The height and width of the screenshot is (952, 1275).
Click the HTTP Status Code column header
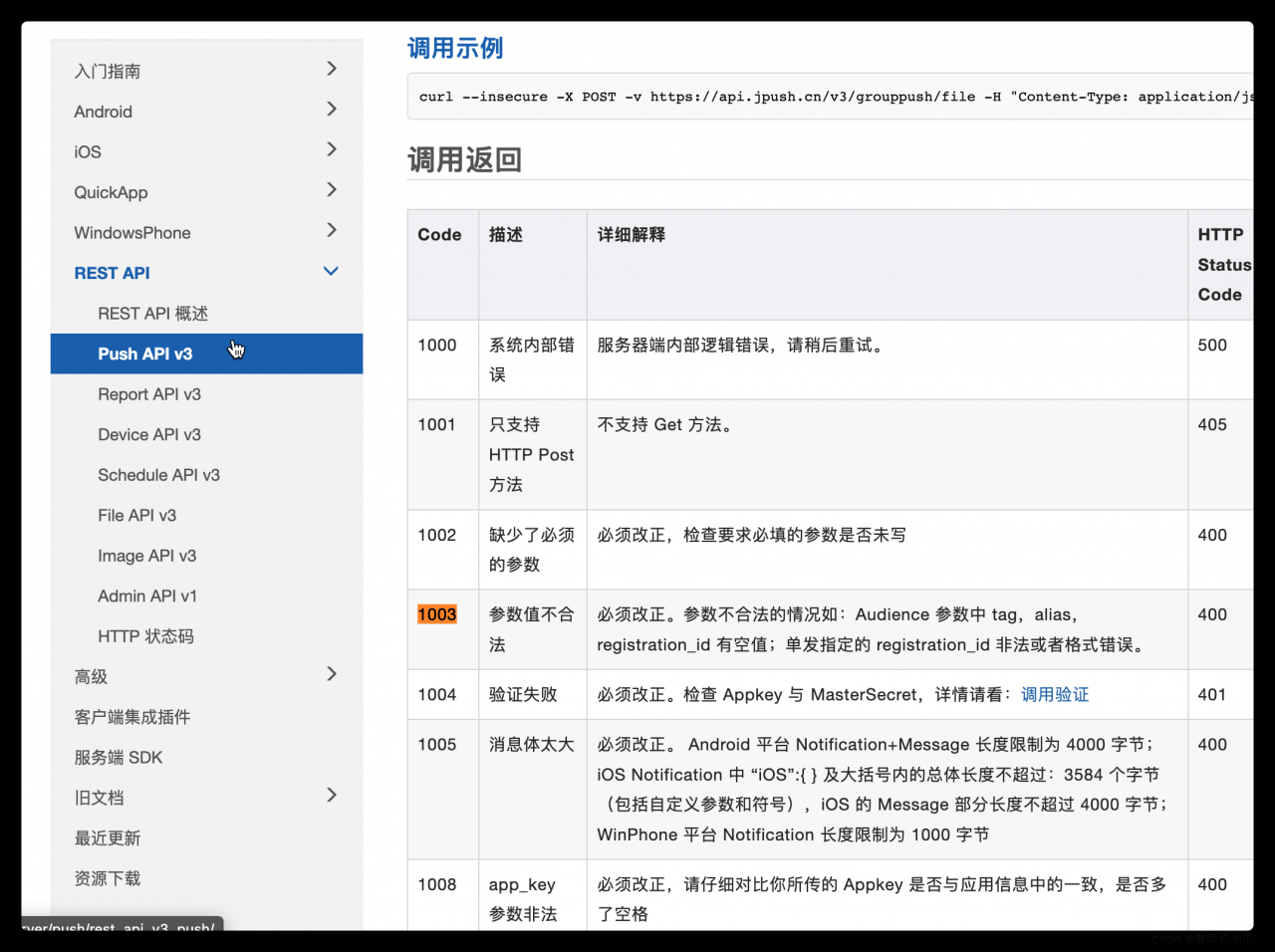1223,265
